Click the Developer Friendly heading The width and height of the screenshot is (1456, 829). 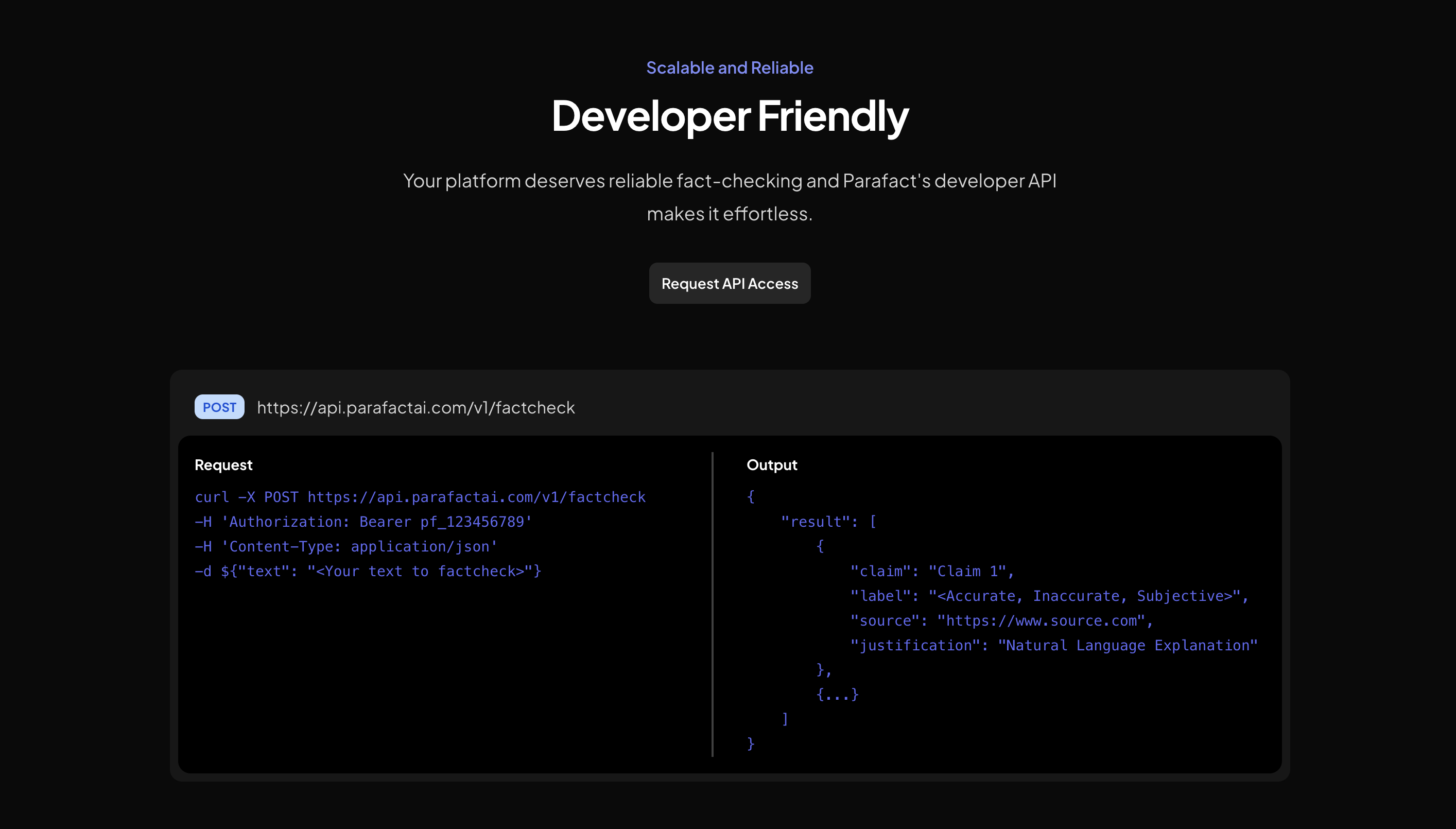pyautogui.click(x=729, y=116)
